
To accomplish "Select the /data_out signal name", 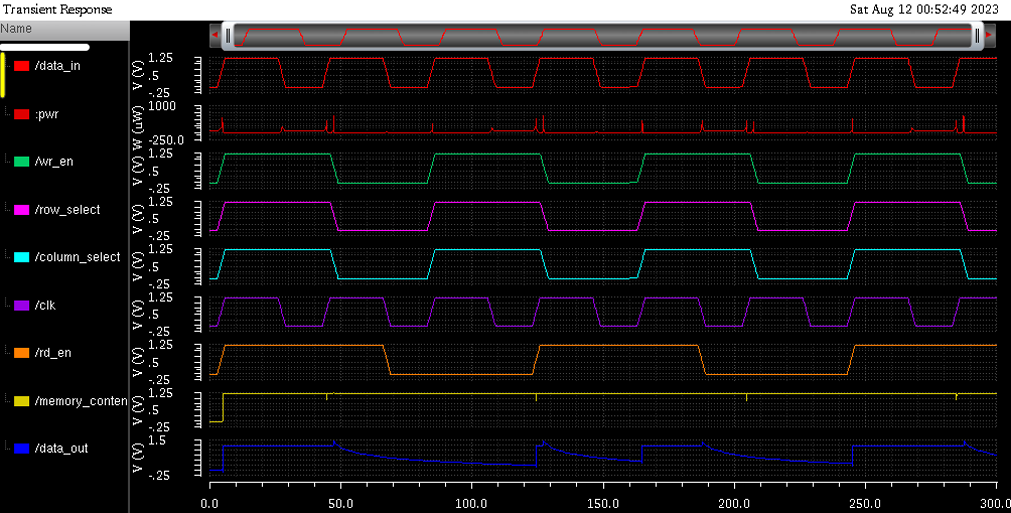I will (61, 449).
